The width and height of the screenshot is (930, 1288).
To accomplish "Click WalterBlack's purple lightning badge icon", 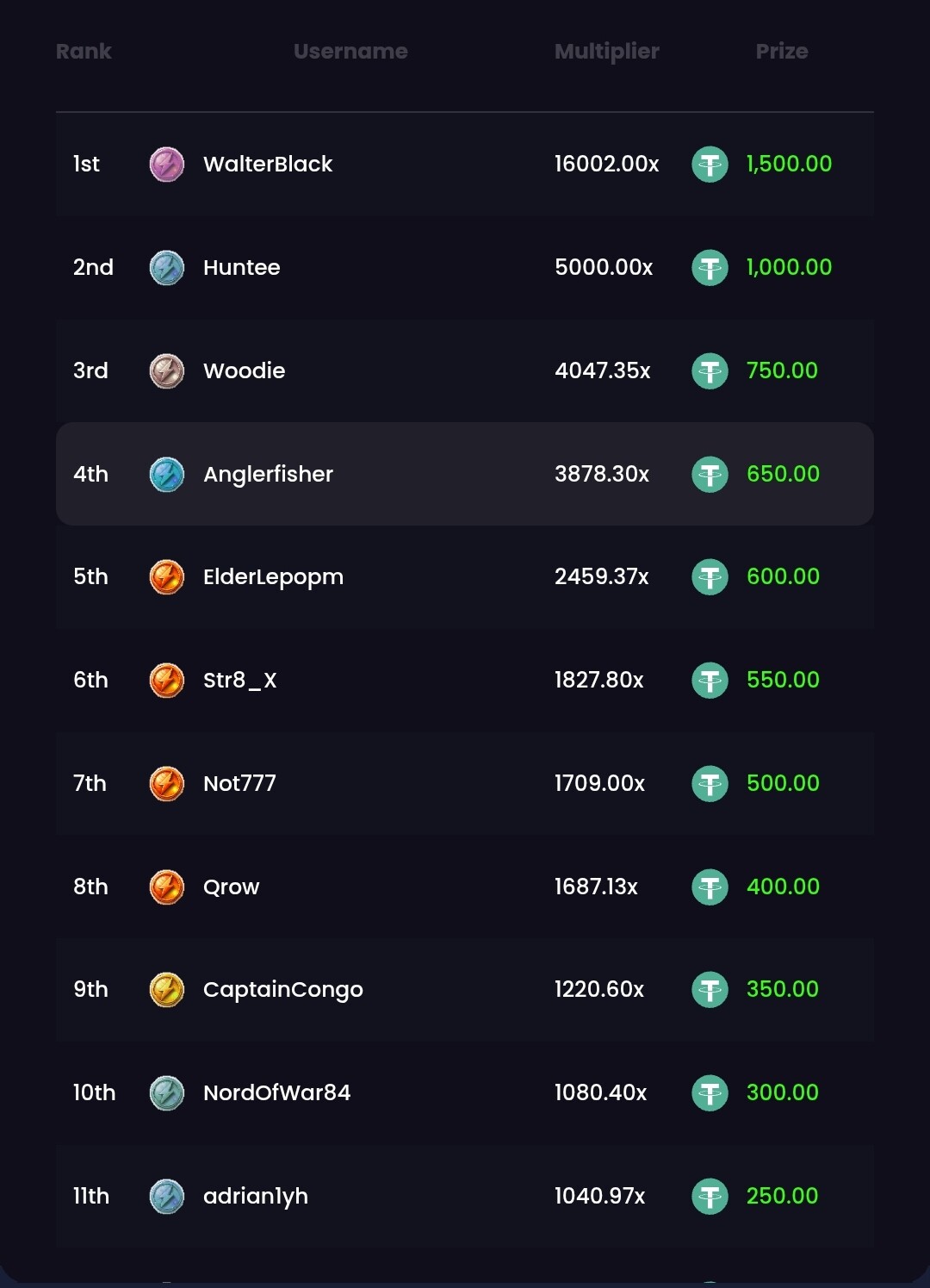I will (167, 165).
